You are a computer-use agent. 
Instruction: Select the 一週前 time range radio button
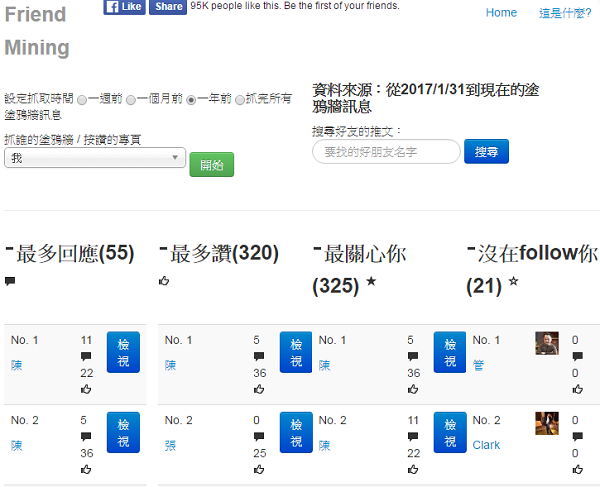(x=82, y=99)
